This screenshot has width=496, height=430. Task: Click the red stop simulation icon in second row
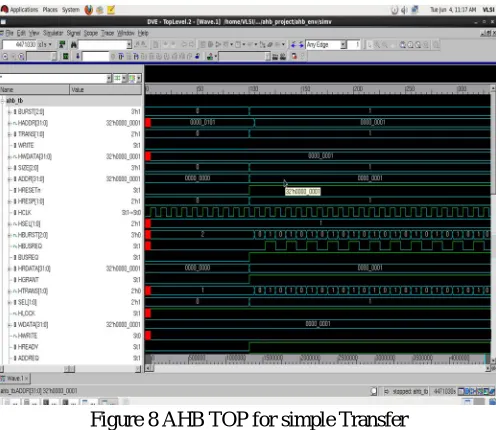click(294, 56)
